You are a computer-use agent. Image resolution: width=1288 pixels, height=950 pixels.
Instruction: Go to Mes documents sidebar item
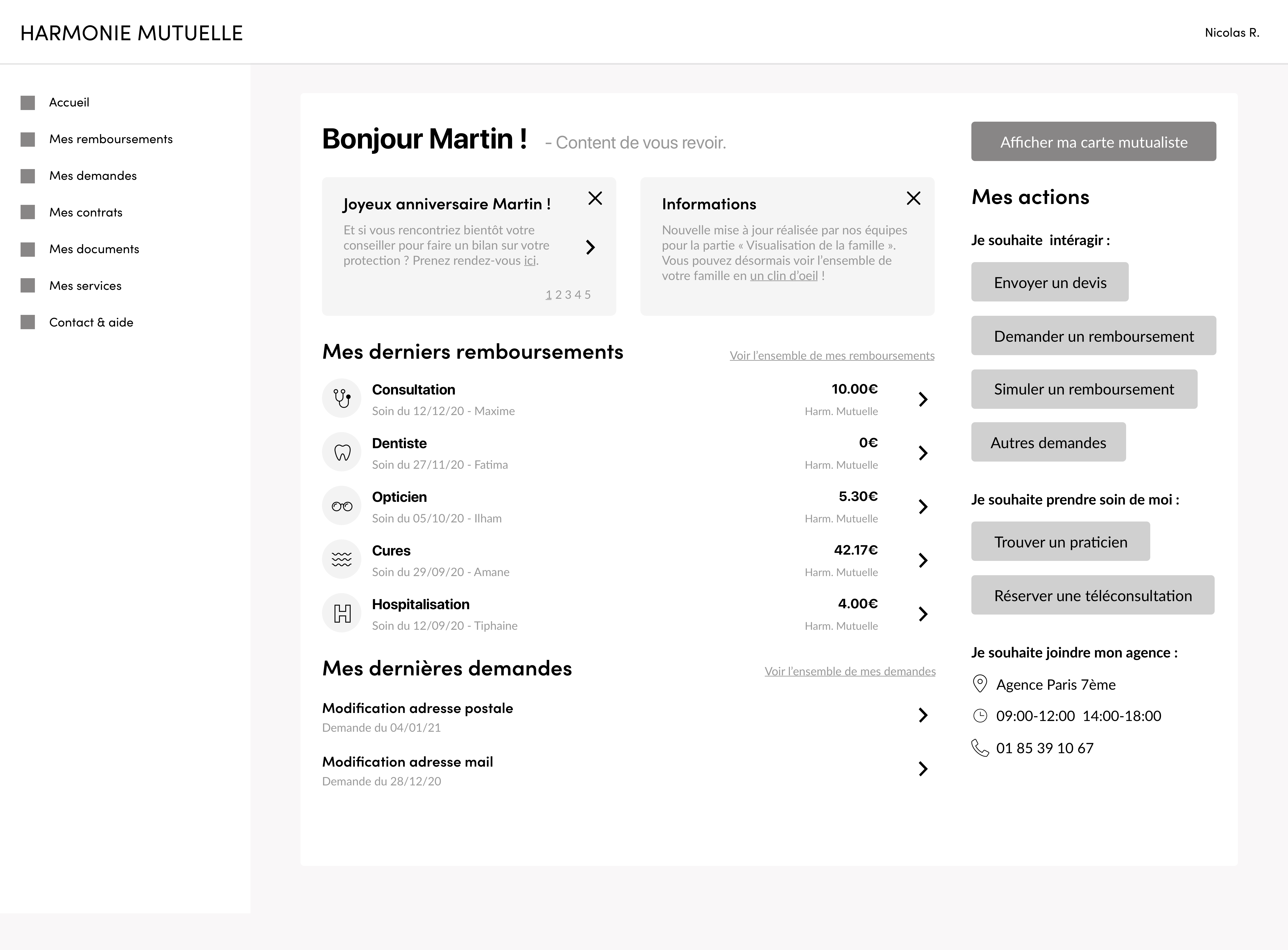tap(94, 249)
